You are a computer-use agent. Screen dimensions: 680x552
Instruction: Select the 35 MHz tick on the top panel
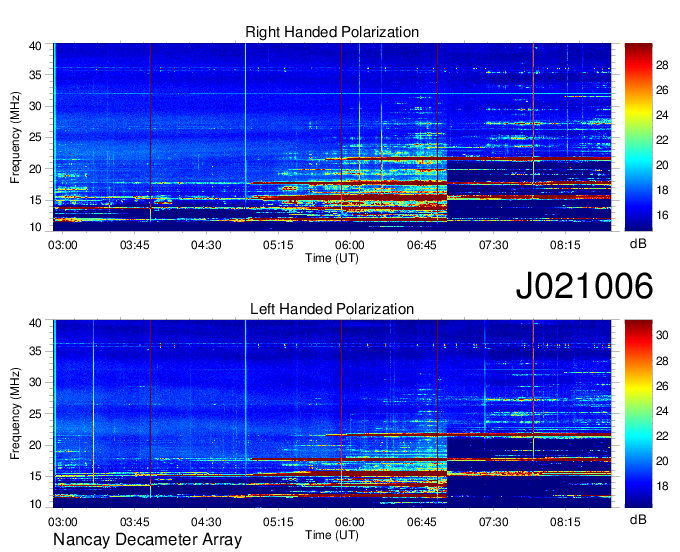click(x=35, y=75)
